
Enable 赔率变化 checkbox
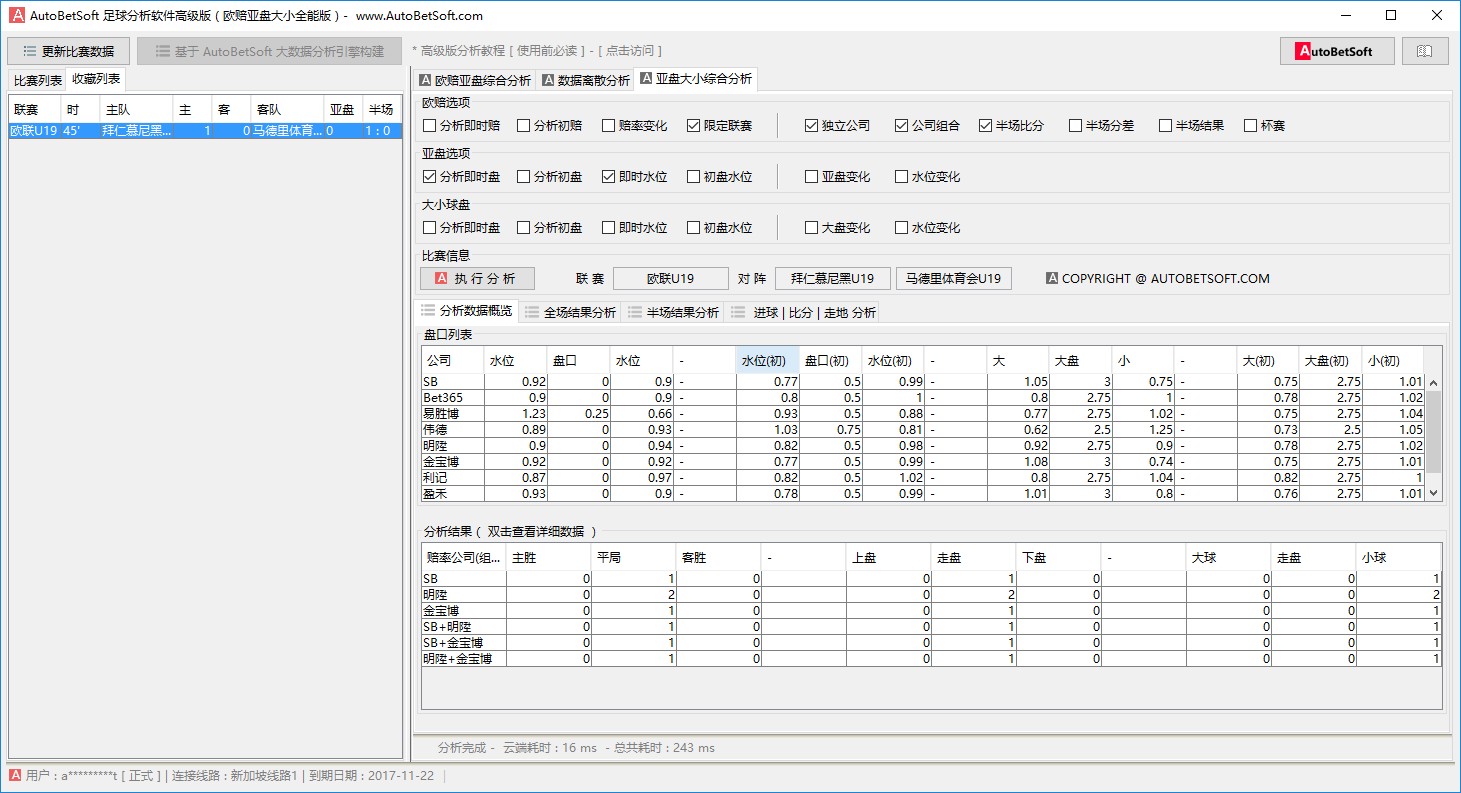[634, 126]
